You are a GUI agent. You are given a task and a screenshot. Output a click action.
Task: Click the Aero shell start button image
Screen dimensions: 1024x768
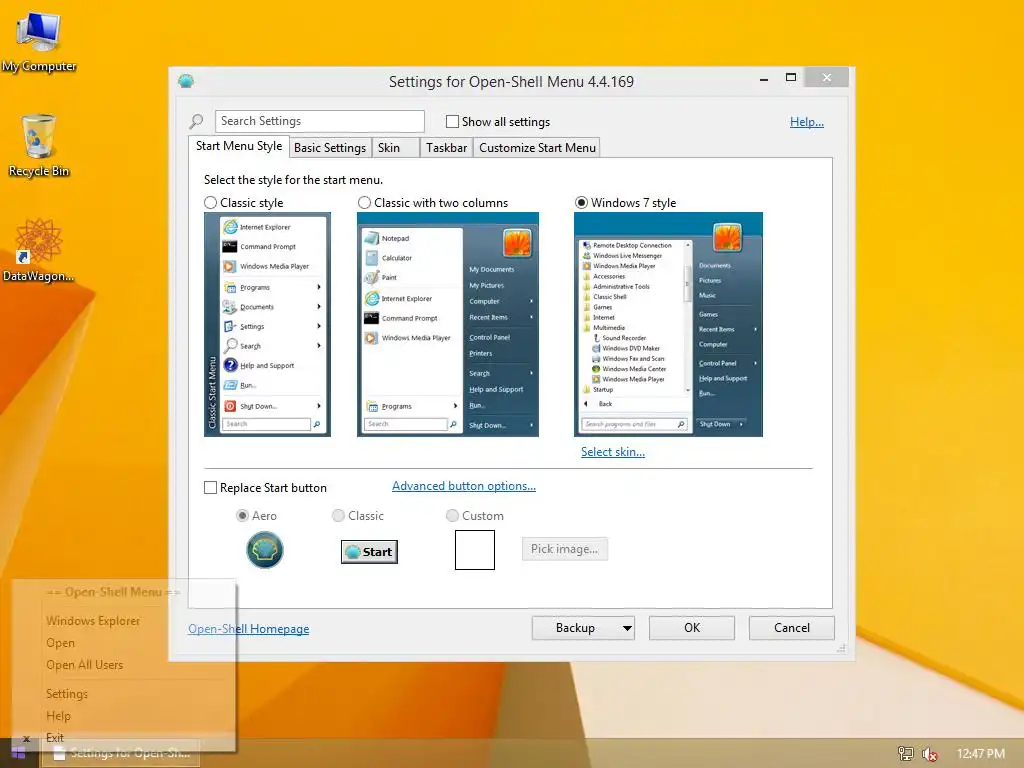coord(264,550)
